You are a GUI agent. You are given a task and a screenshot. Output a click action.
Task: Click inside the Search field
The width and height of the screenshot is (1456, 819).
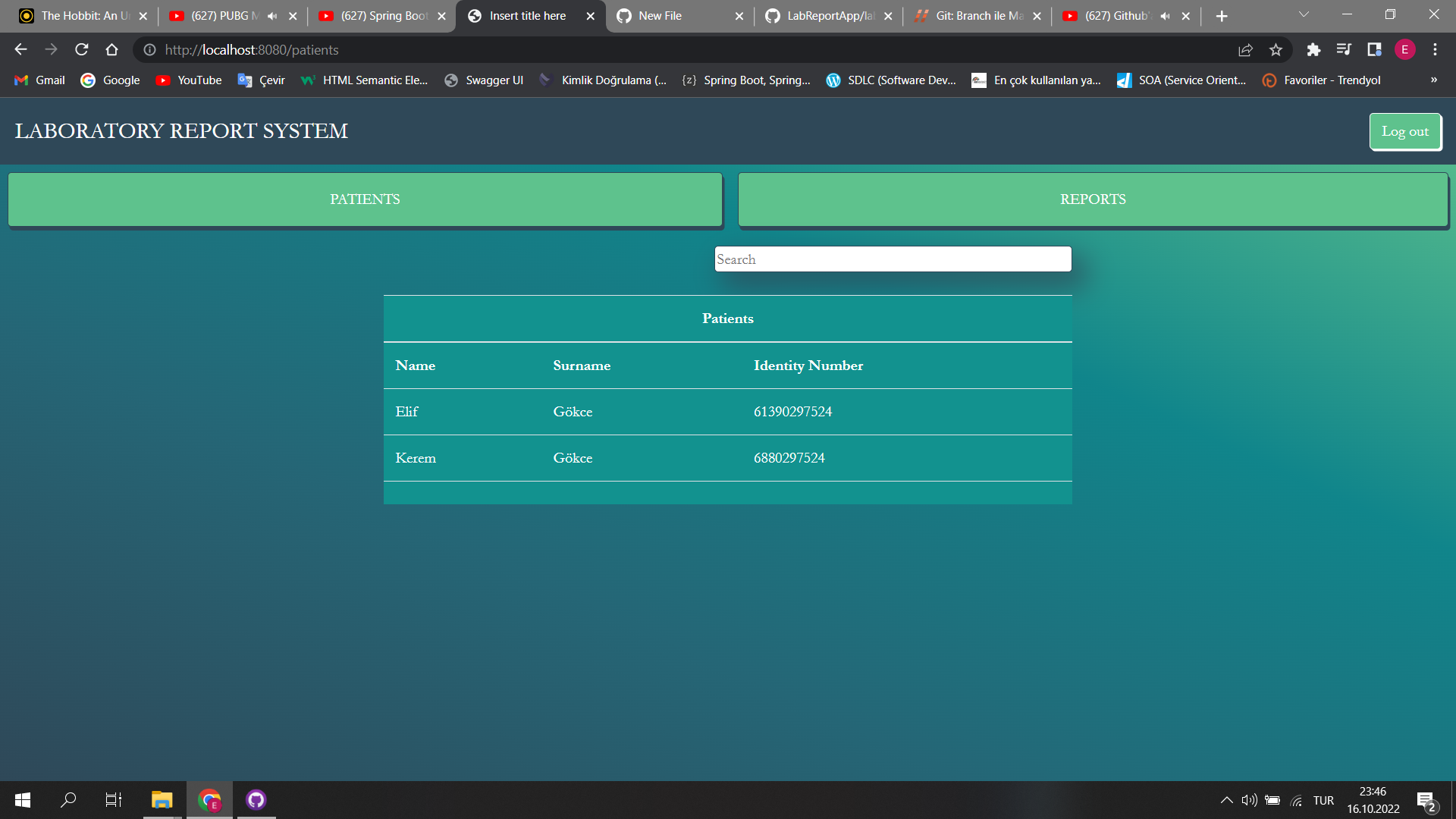tap(893, 259)
